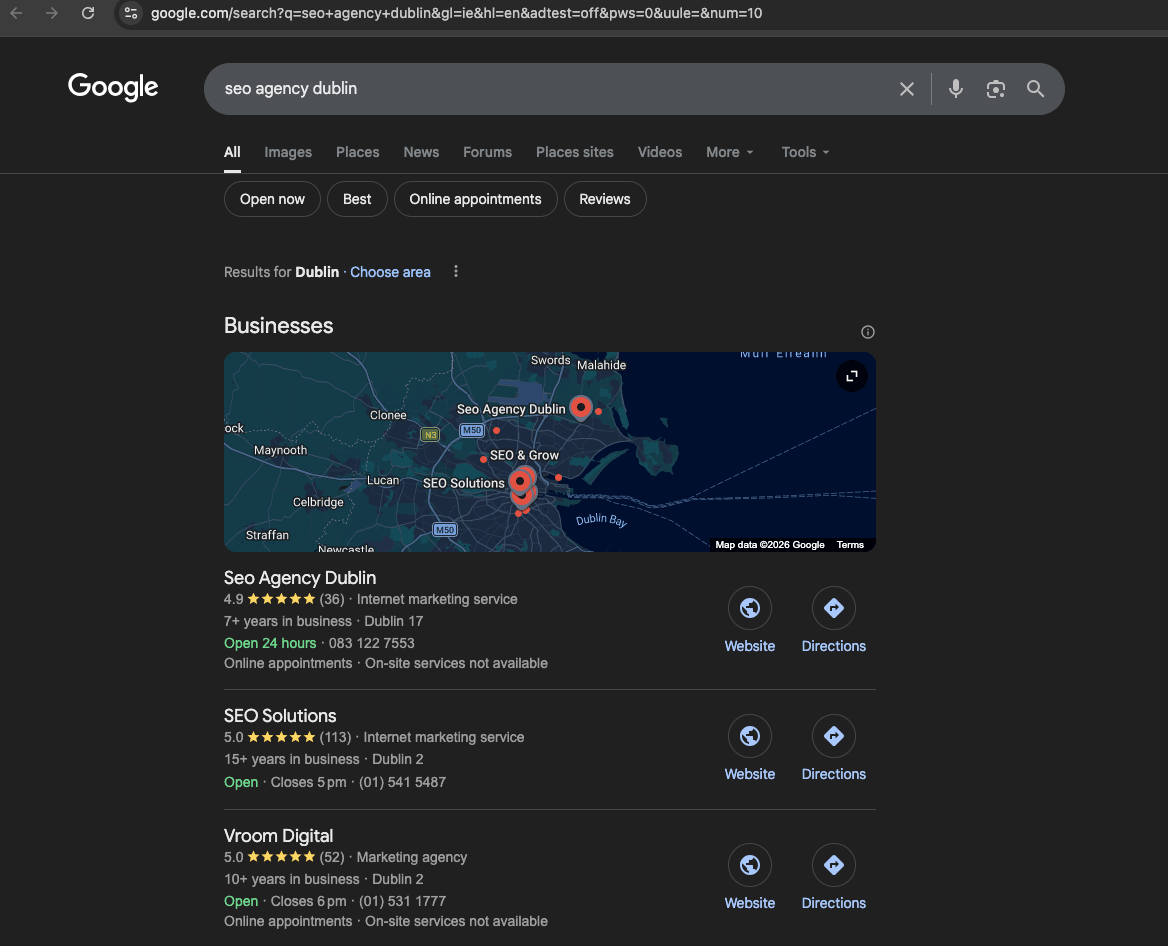Click phone number (01) 531 1777
1168x946 pixels.
(x=402, y=901)
